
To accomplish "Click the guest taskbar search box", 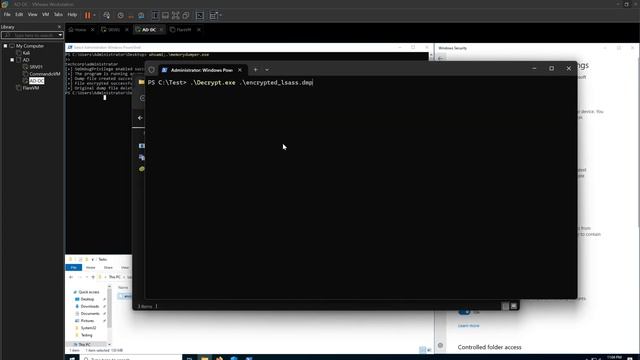I will click(x=131, y=358).
